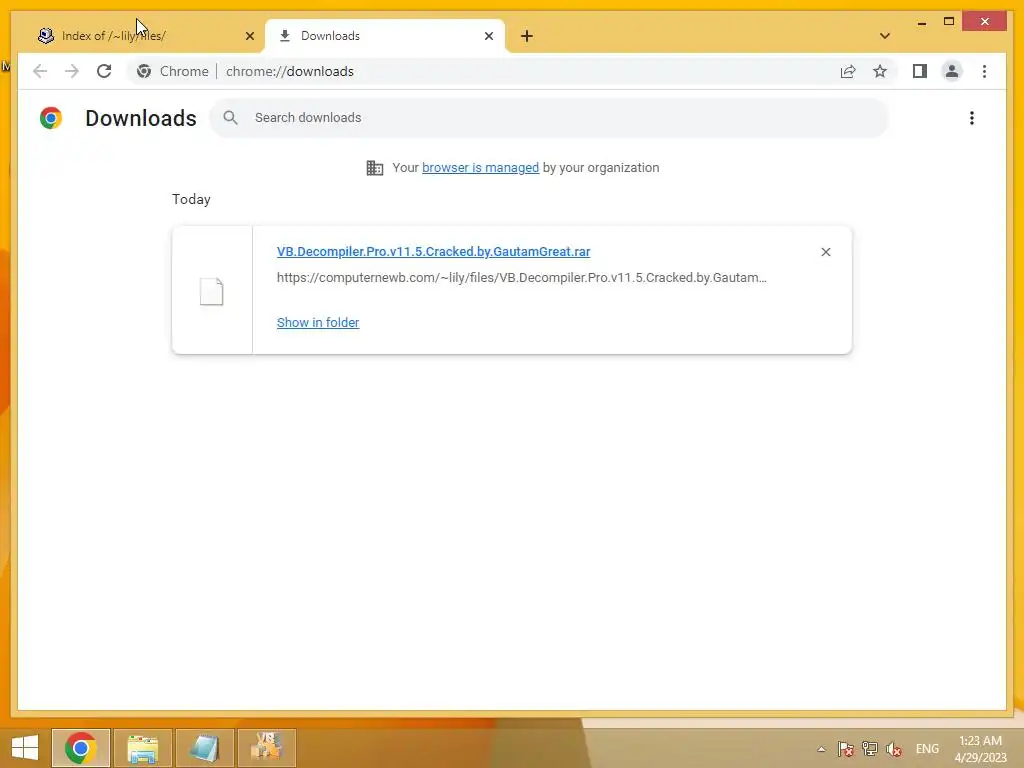Click the 'Today' date heading
The image size is (1024, 768).
(191, 199)
